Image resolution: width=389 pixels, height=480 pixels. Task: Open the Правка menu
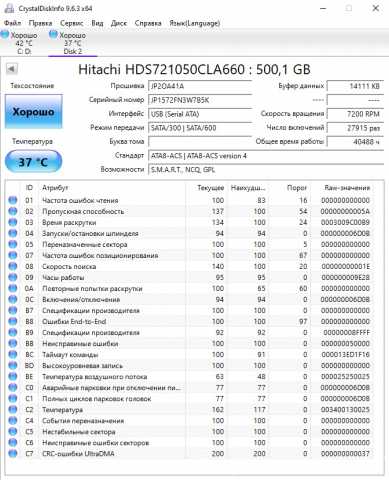pyautogui.click(x=40, y=23)
